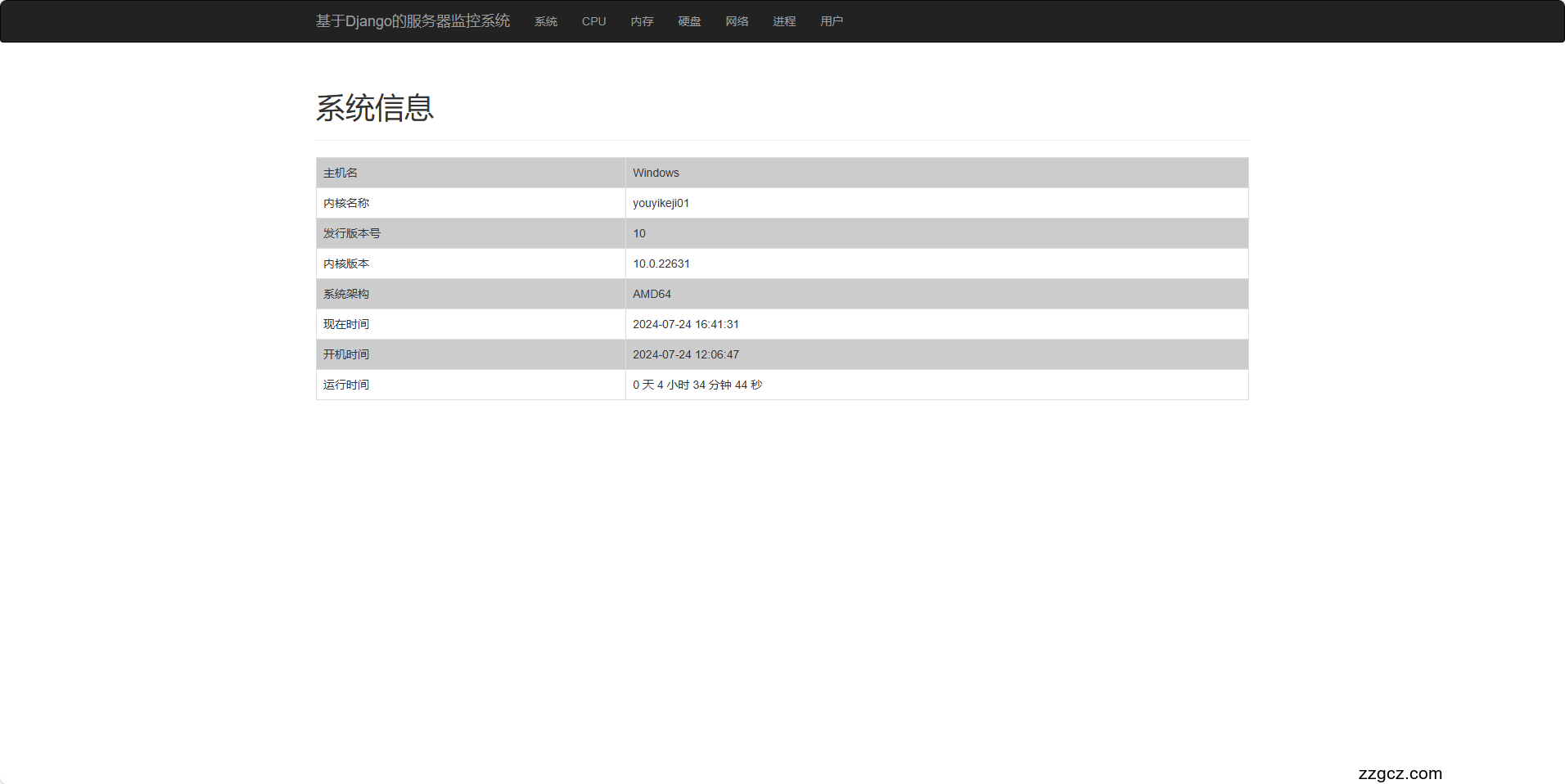Click the 主机名 row label
The width and height of the screenshot is (1565, 784).
tap(341, 173)
